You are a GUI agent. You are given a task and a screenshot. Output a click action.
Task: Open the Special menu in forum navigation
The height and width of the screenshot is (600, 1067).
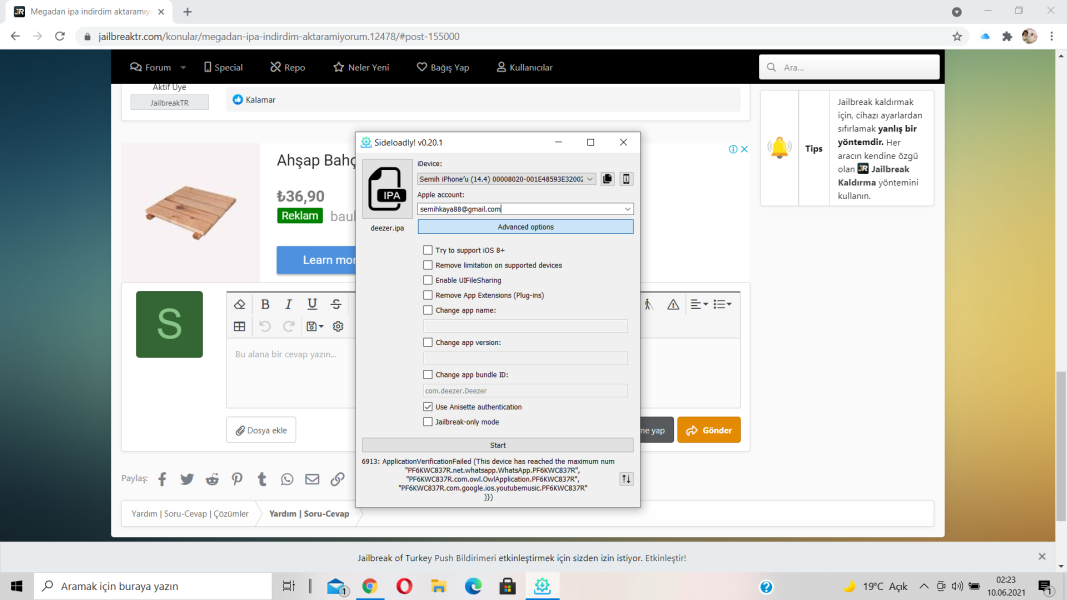point(223,67)
